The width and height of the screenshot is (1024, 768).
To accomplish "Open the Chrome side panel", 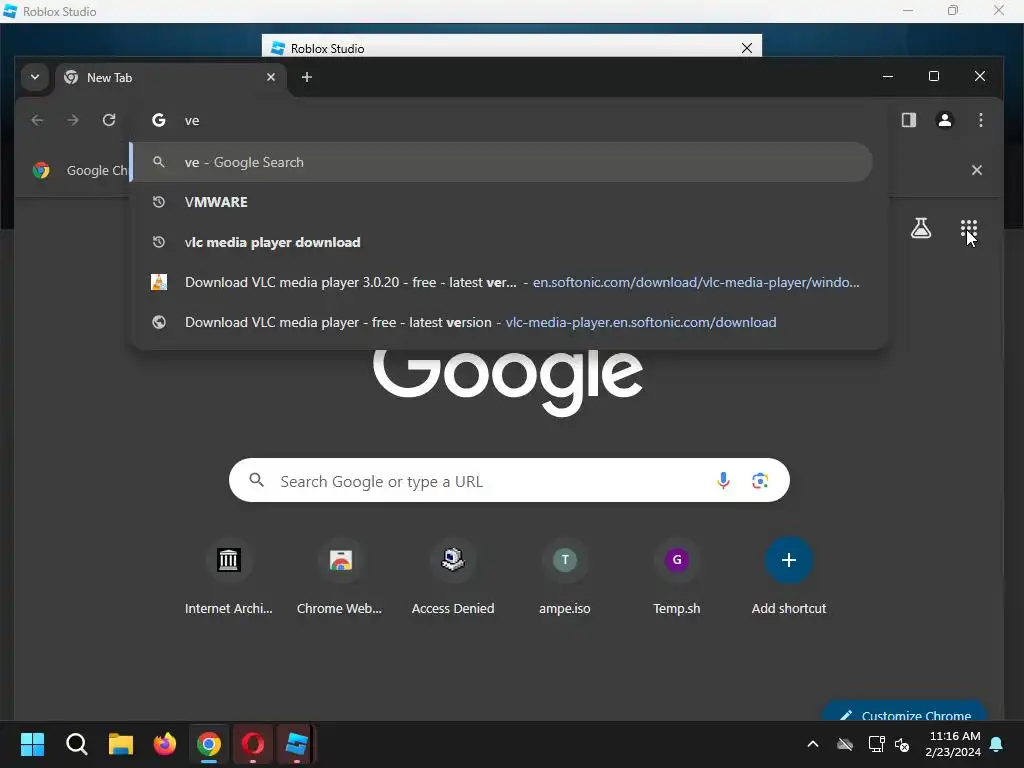I will [x=908, y=120].
